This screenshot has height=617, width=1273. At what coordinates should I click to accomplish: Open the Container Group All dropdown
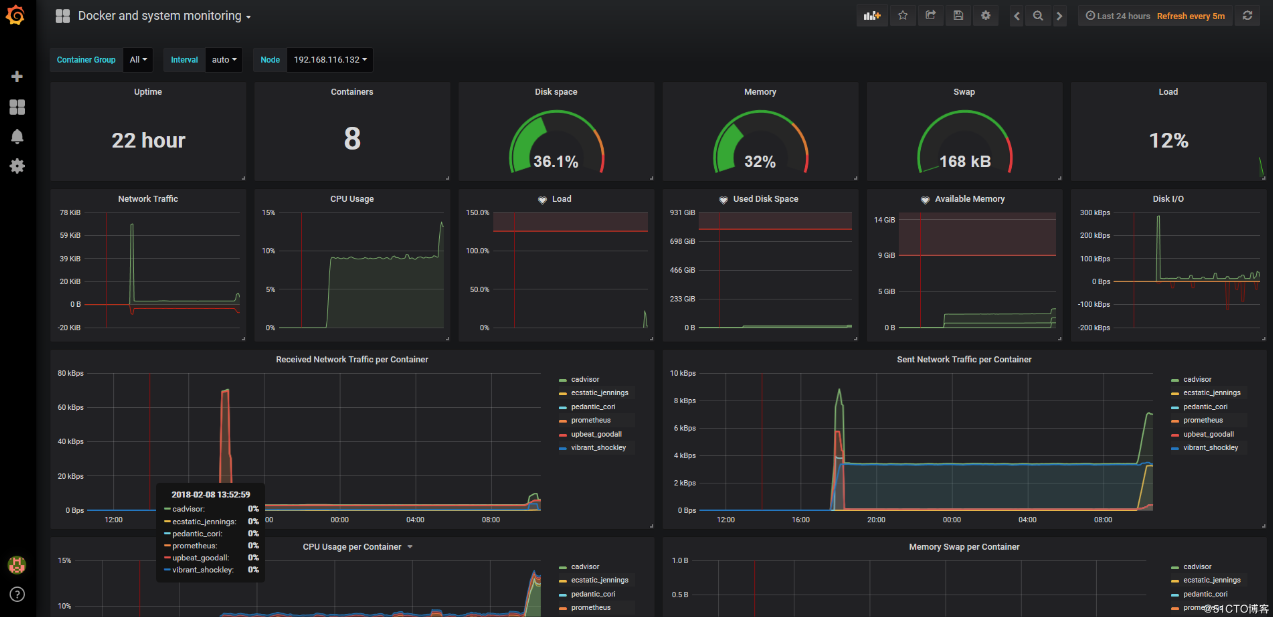click(138, 60)
